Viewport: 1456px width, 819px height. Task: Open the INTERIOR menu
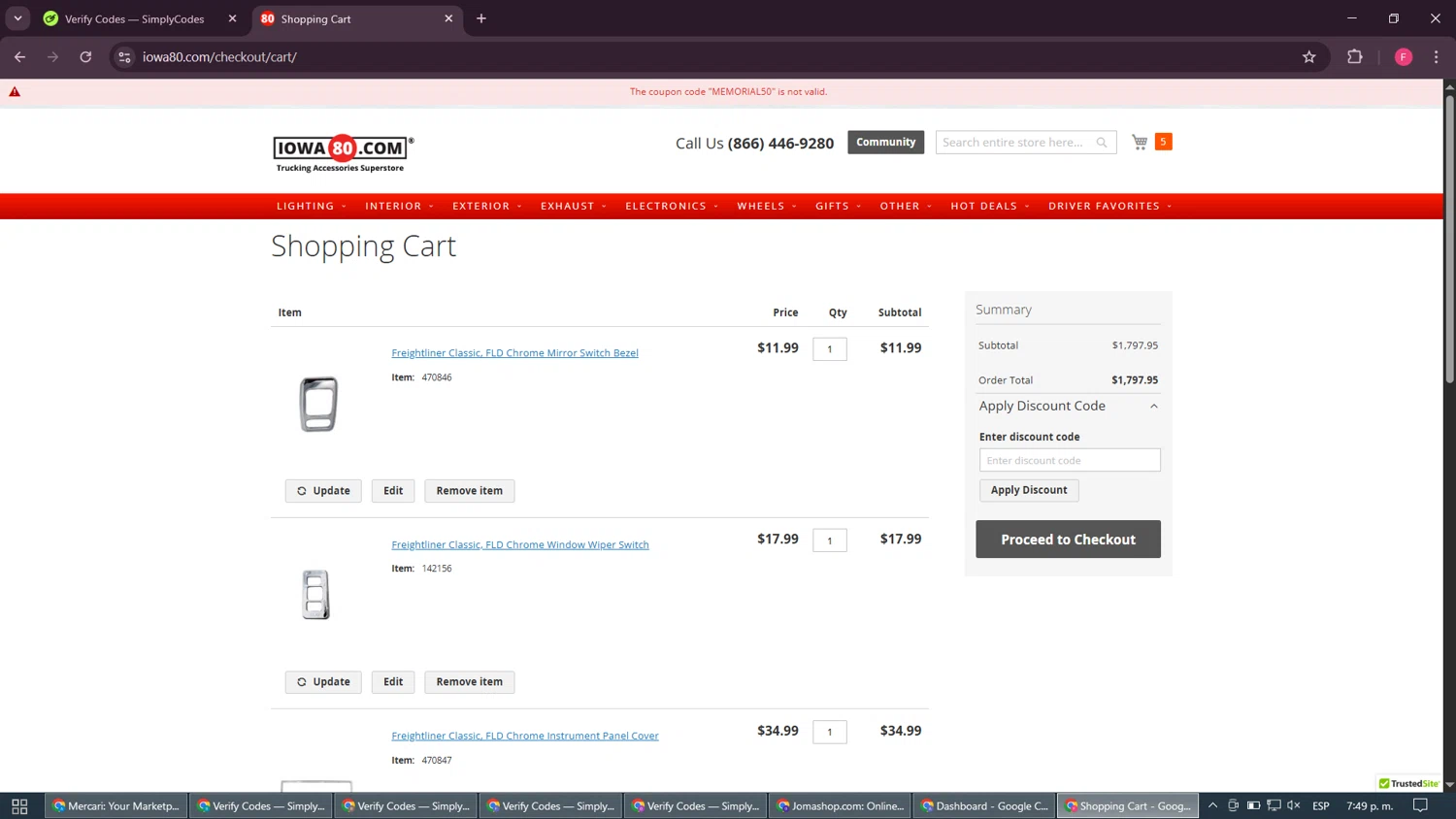tap(399, 206)
